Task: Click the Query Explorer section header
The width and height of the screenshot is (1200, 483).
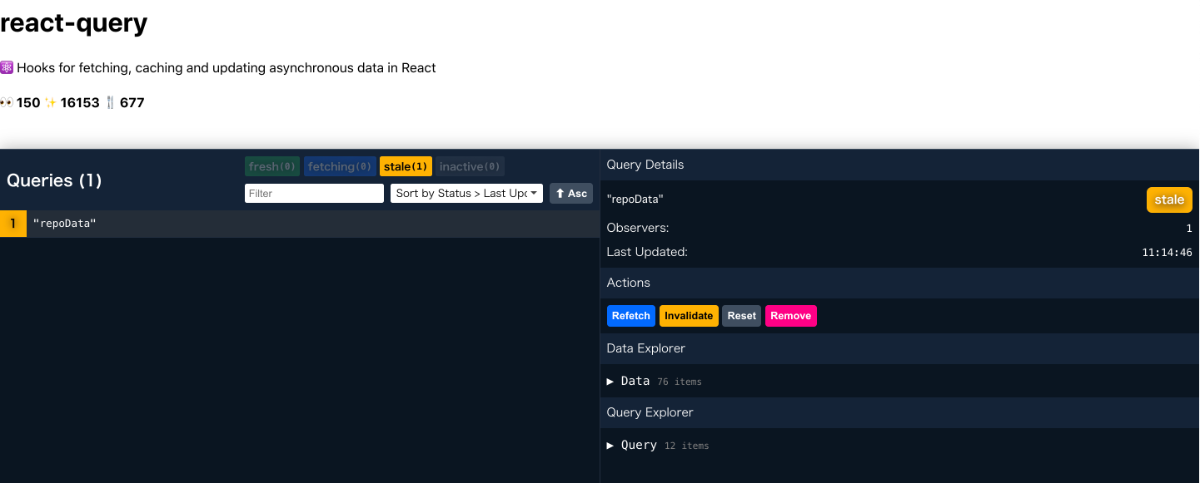Action: tap(900, 412)
